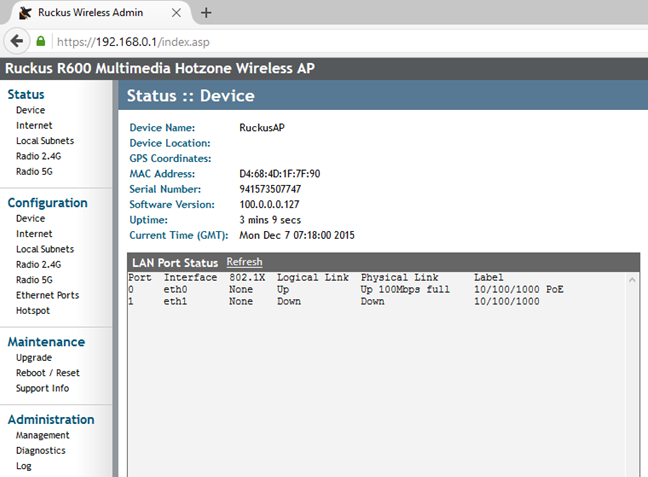The height and width of the screenshot is (477, 648).
Task: Click the MAC address value D4:68:4D:1F:7F:90
Action: point(279,174)
